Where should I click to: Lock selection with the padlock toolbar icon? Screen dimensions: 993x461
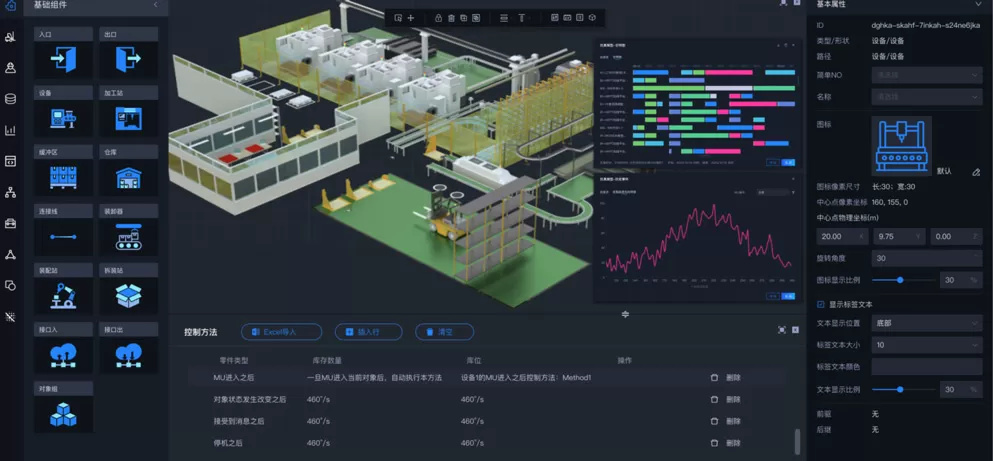[438, 18]
